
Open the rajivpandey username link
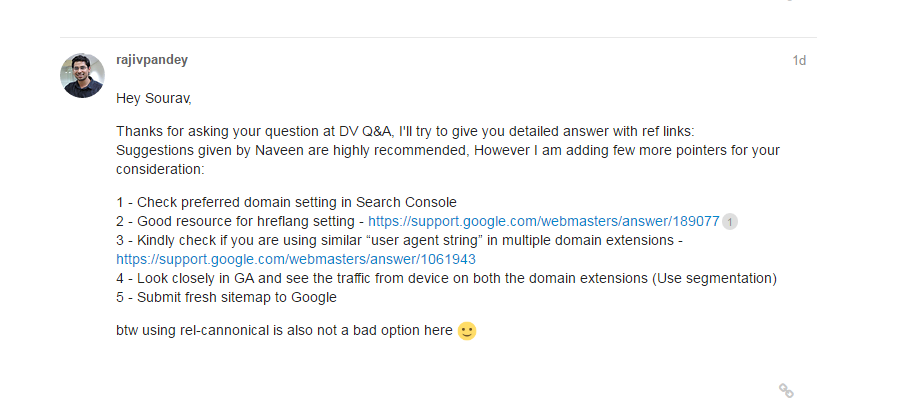coord(152,60)
